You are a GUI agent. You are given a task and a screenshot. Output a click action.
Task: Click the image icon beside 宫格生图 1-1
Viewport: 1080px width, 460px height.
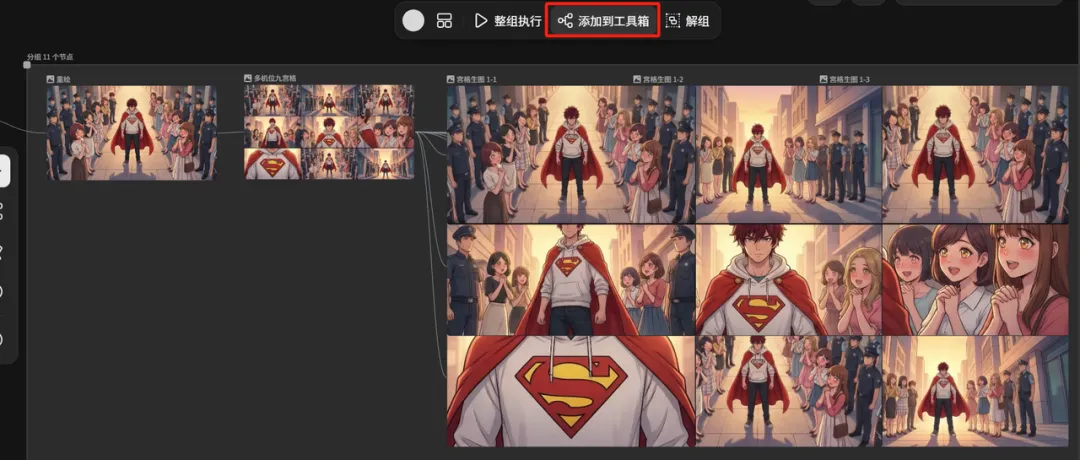pyautogui.click(x=450, y=80)
